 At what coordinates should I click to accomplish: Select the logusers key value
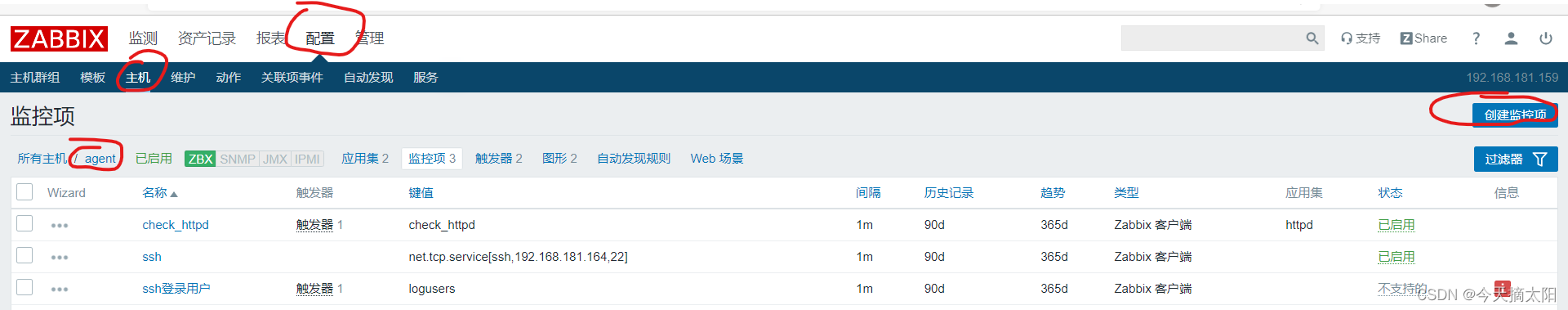click(x=432, y=289)
